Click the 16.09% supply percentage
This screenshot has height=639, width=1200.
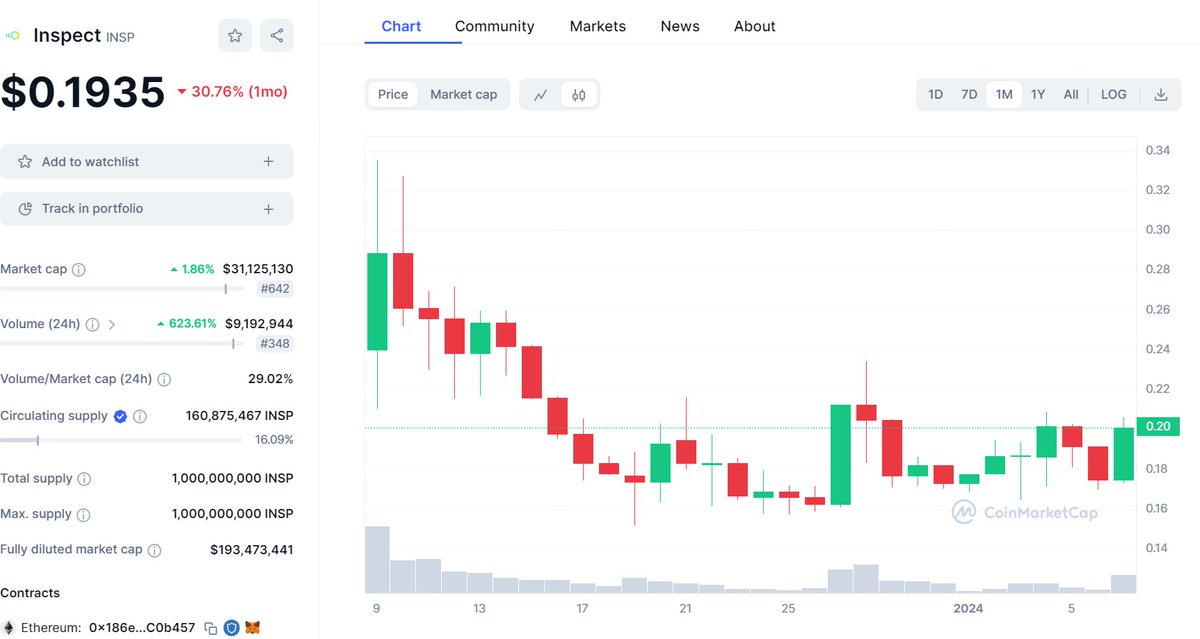coord(274,440)
